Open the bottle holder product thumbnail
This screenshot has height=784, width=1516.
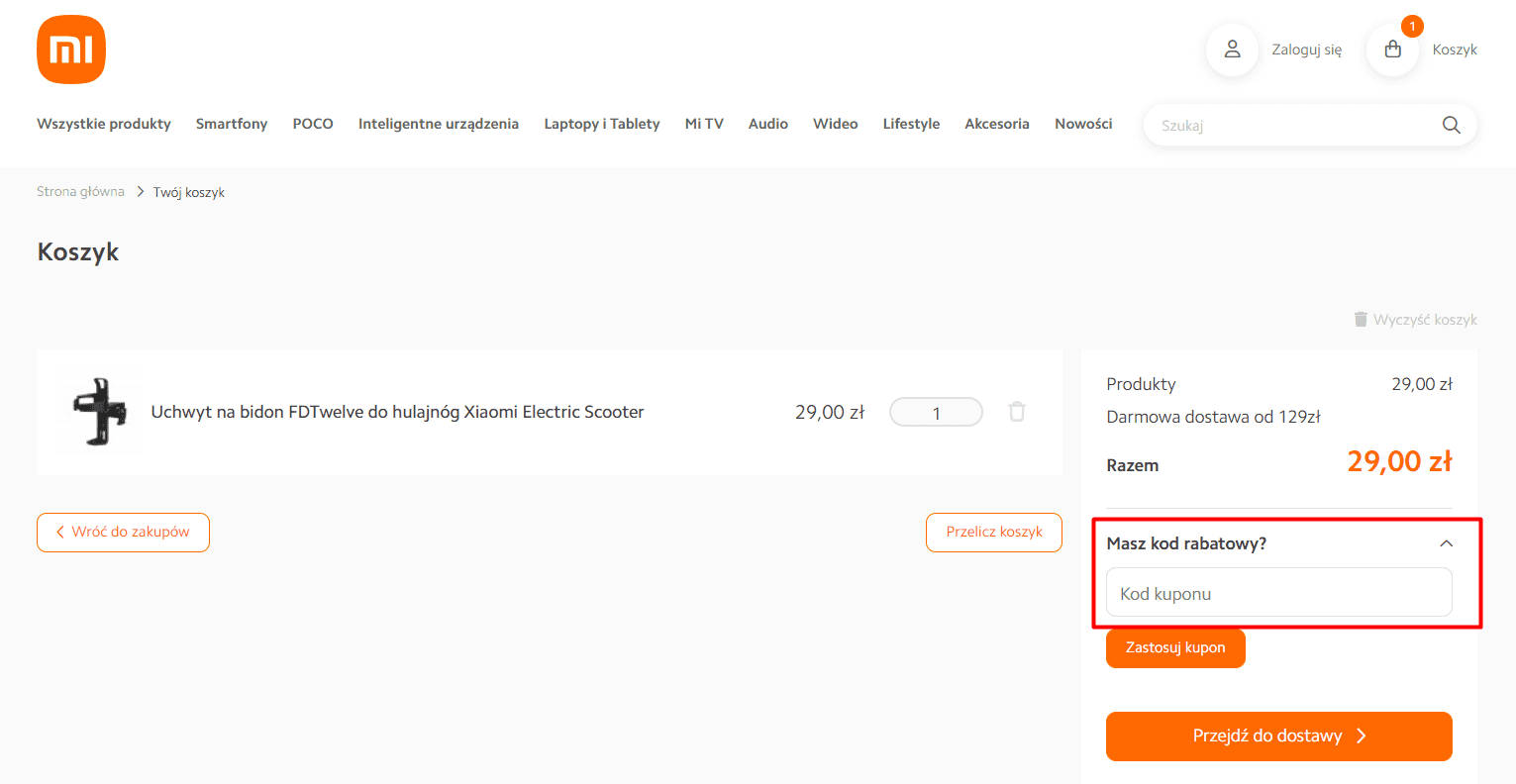coord(99,412)
